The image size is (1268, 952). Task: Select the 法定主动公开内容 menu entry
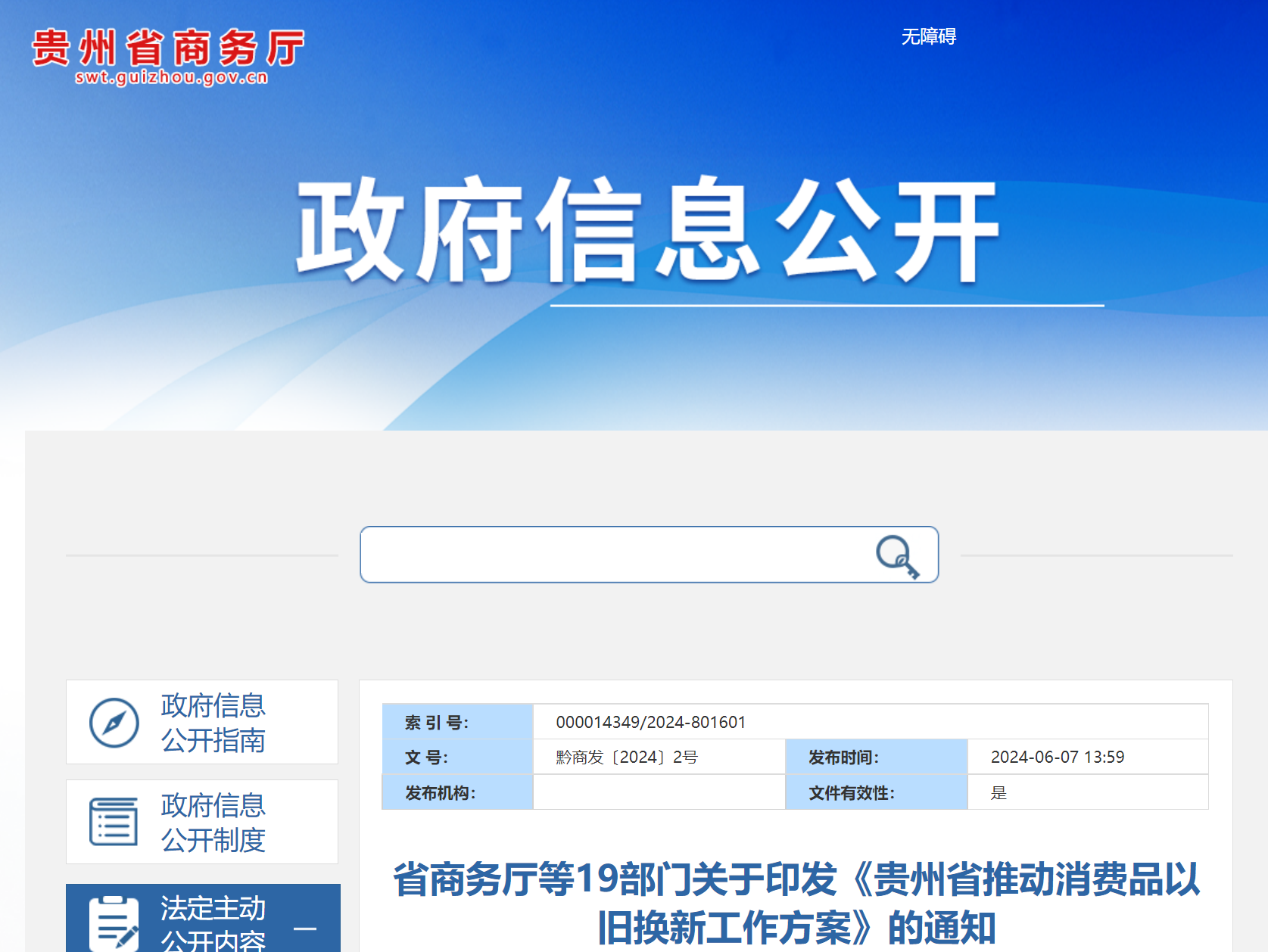pos(213,923)
